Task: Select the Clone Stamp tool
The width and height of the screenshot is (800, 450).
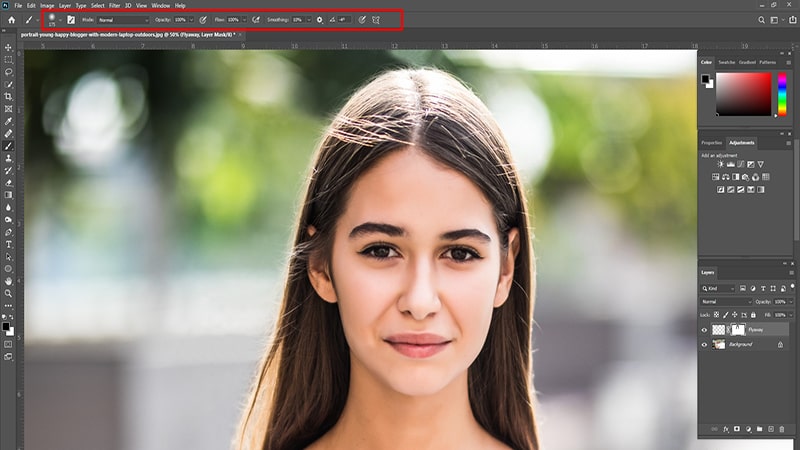Action: [x=8, y=158]
